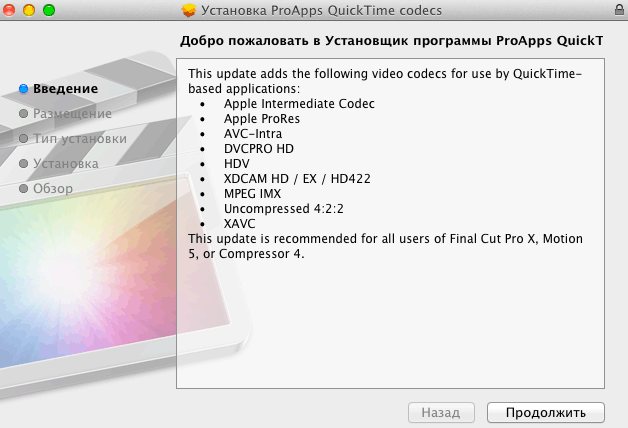Click the bullet next to Тип установки
This screenshot has width=628, height=428.
[23, 139]
